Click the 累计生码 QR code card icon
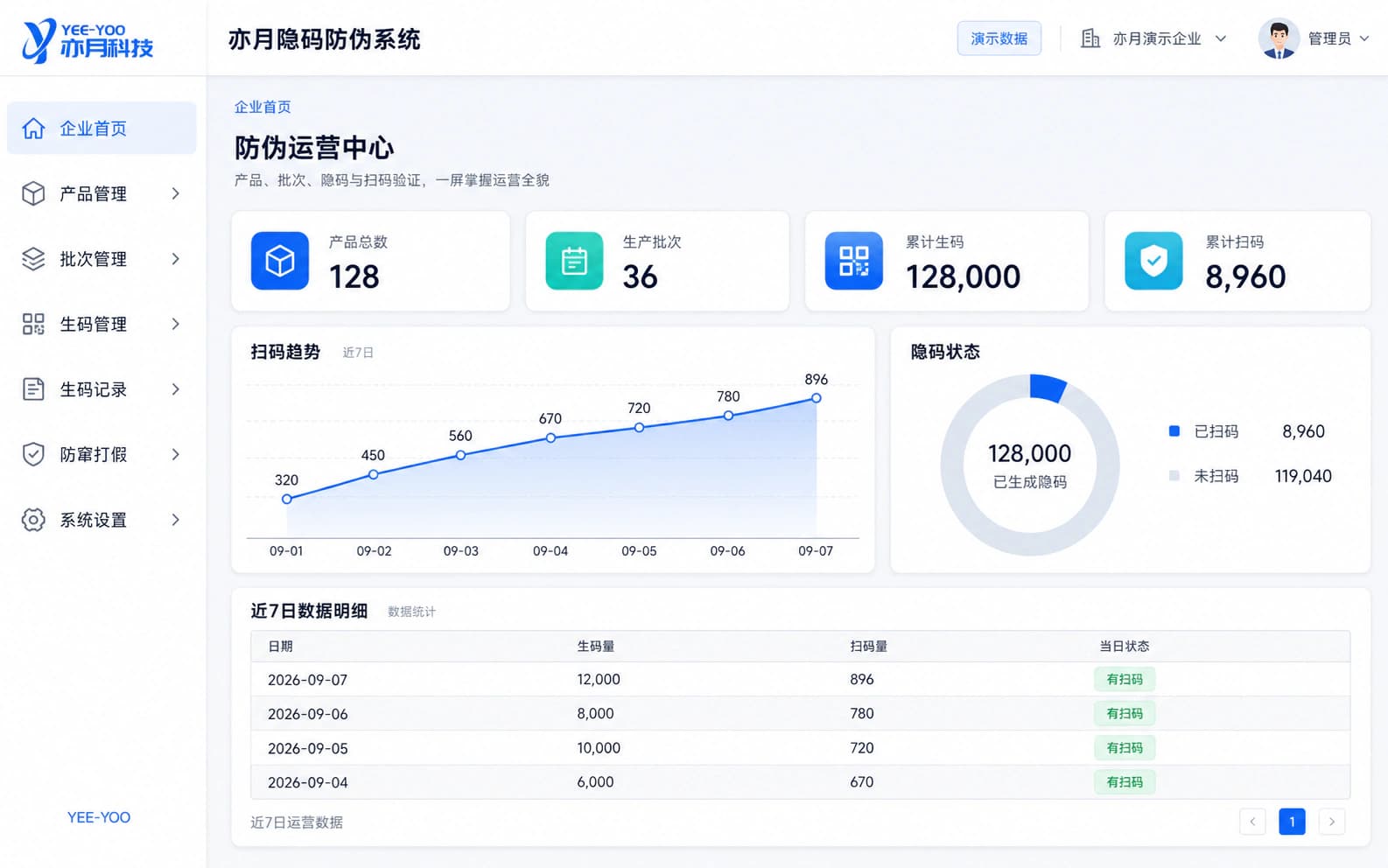The width and height of the screenshot is (1388, 868). pos(854,261)
